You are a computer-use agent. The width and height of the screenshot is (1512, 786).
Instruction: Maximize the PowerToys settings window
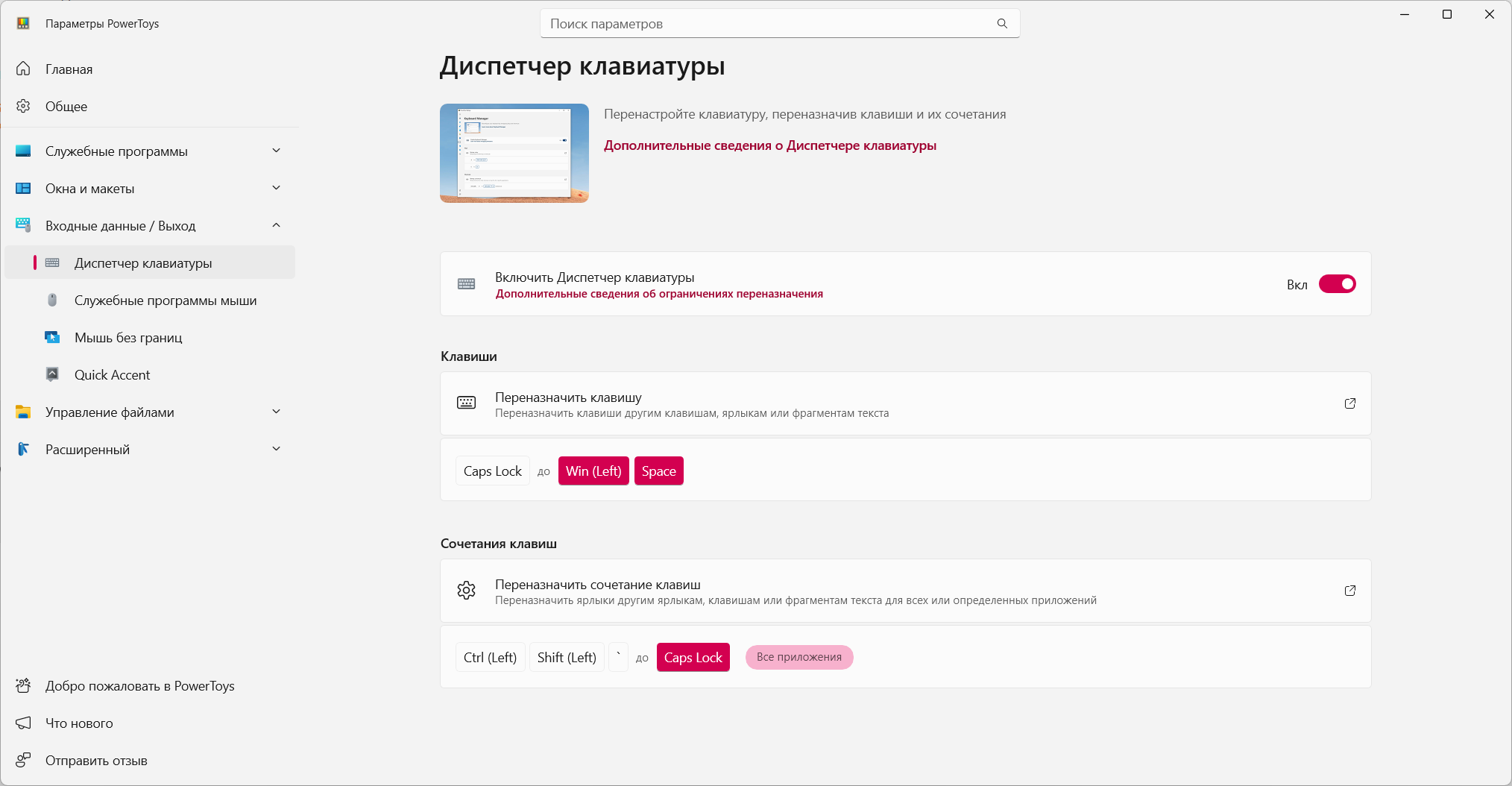[1447, 14]
